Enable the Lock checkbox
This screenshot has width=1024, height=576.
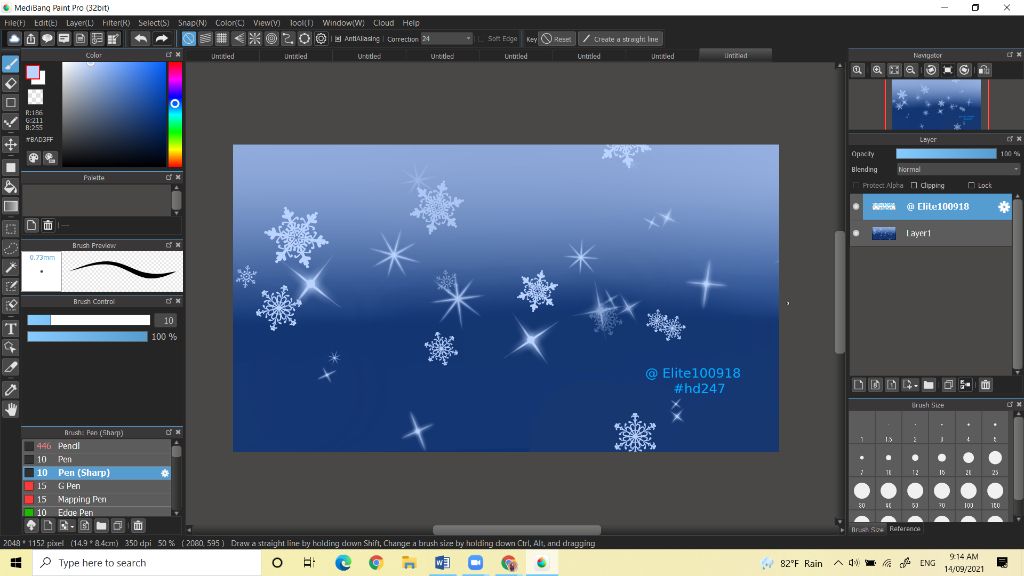tap(971, 185)
